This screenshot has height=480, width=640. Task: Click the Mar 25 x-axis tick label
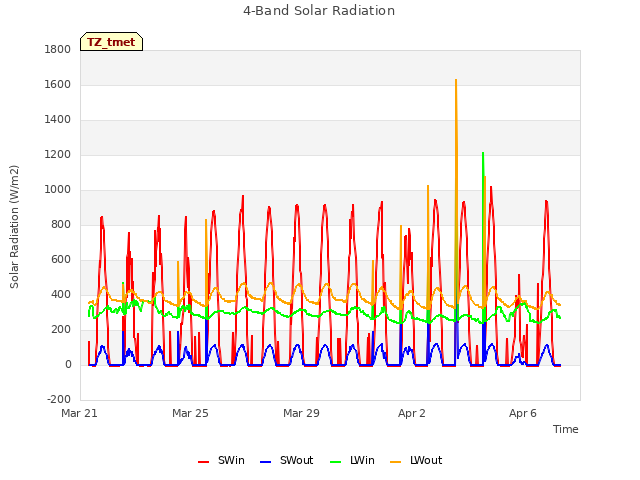pyautogui.click(x=190, y=413)
